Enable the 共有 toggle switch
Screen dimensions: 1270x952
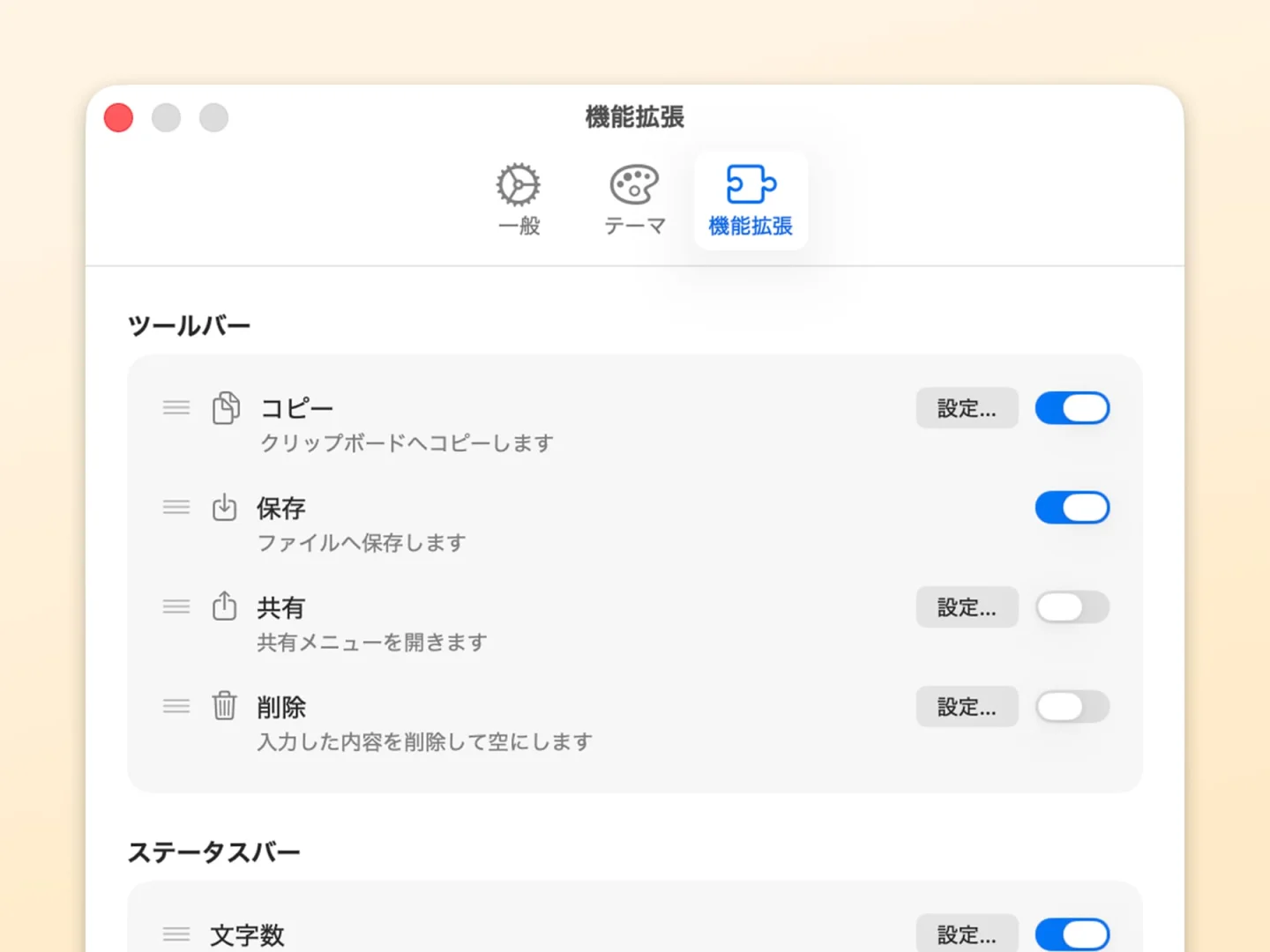click(1072, 607)
